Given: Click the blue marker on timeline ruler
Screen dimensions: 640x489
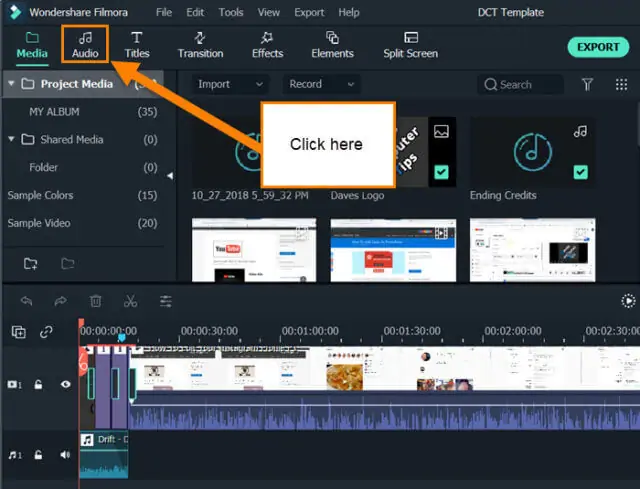Looking at the screenshot, I should pos(122,338).
